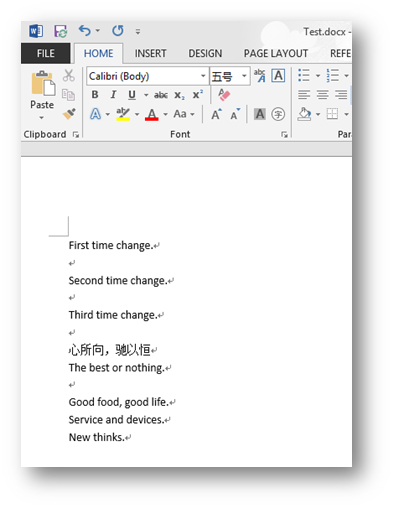Expand the font name dropdown arrow
Viewport: 394px width, 509px height.
pos(203,76)
